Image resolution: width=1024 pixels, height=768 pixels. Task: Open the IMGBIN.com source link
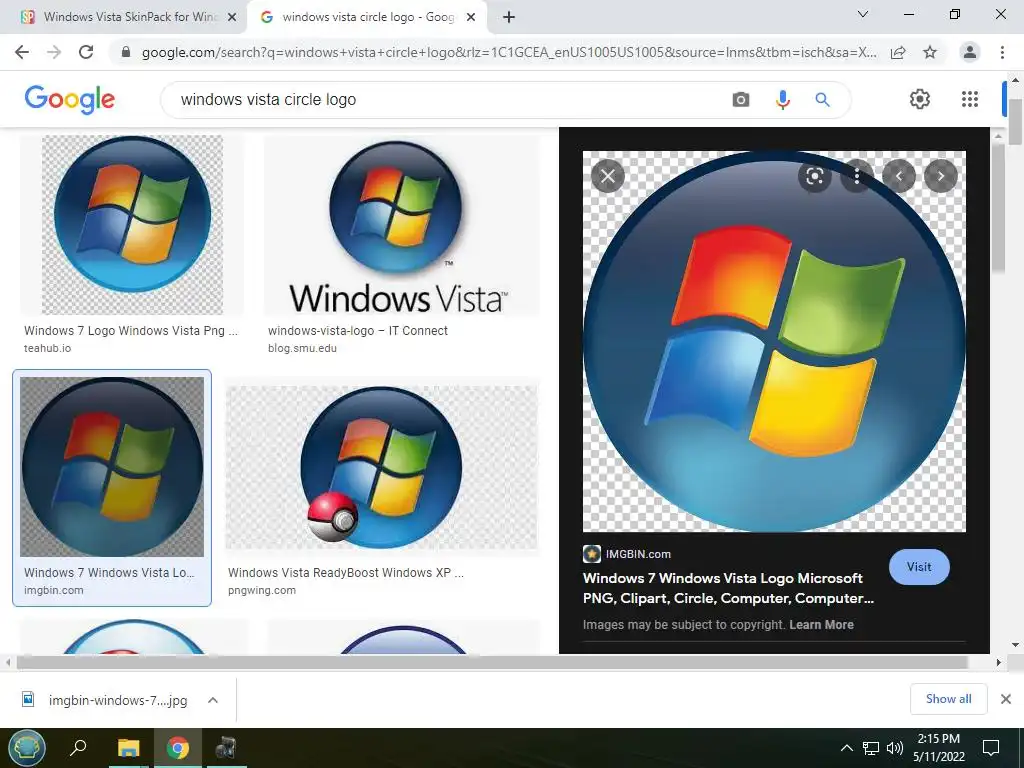(x=638, y=554)
